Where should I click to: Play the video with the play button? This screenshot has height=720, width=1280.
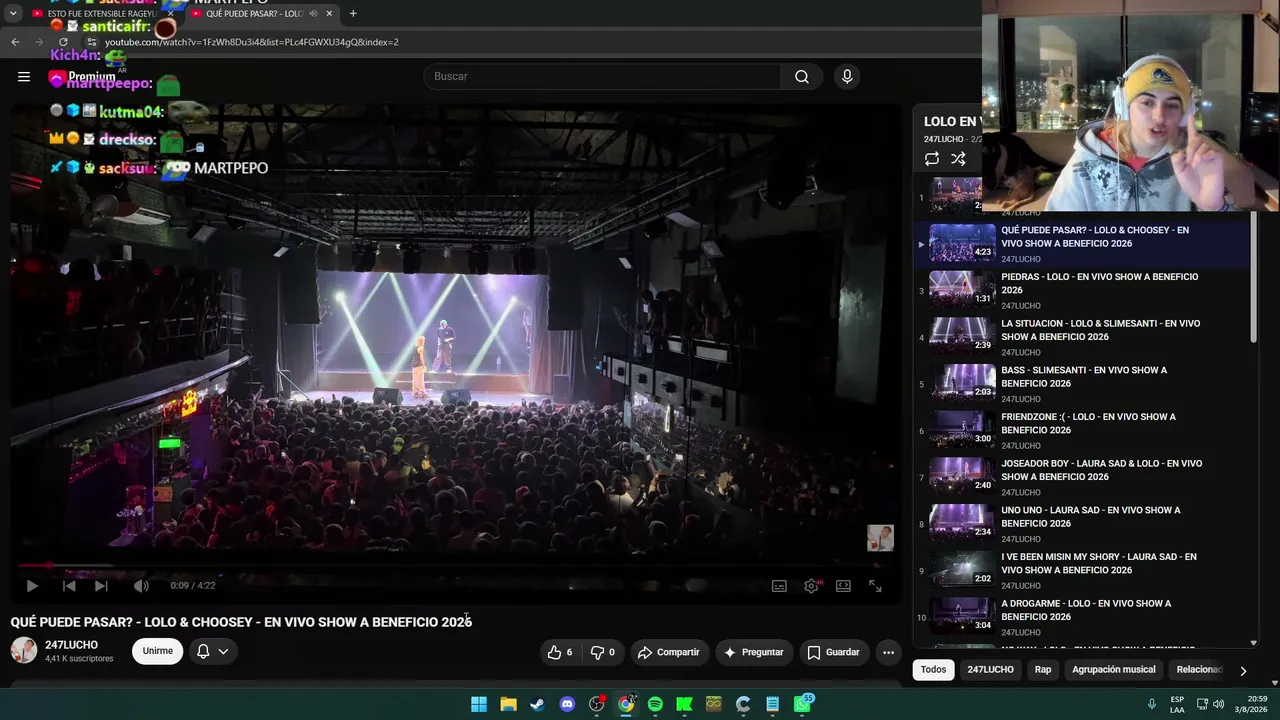click(x=31, y=586)
